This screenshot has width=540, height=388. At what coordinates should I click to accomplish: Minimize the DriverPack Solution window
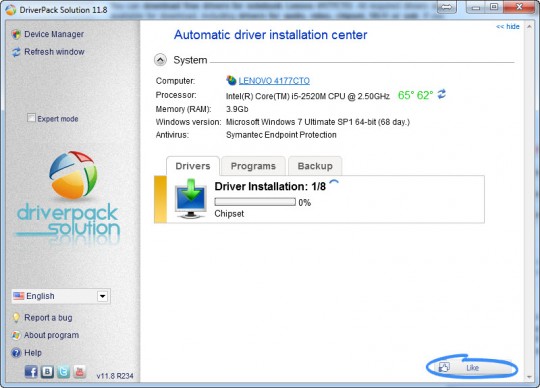pyautogui.click(x=476, y=7)
